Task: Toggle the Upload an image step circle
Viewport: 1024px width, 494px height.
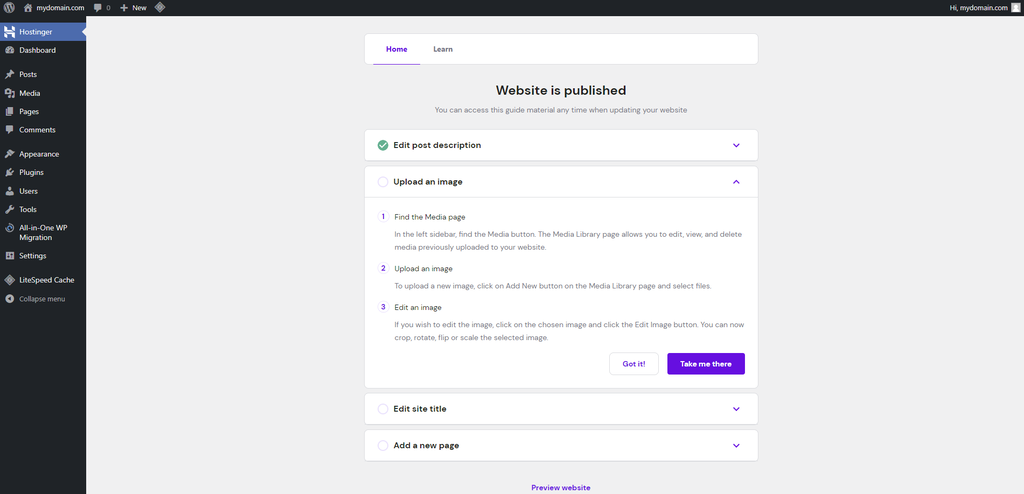Action: (383, 182)
